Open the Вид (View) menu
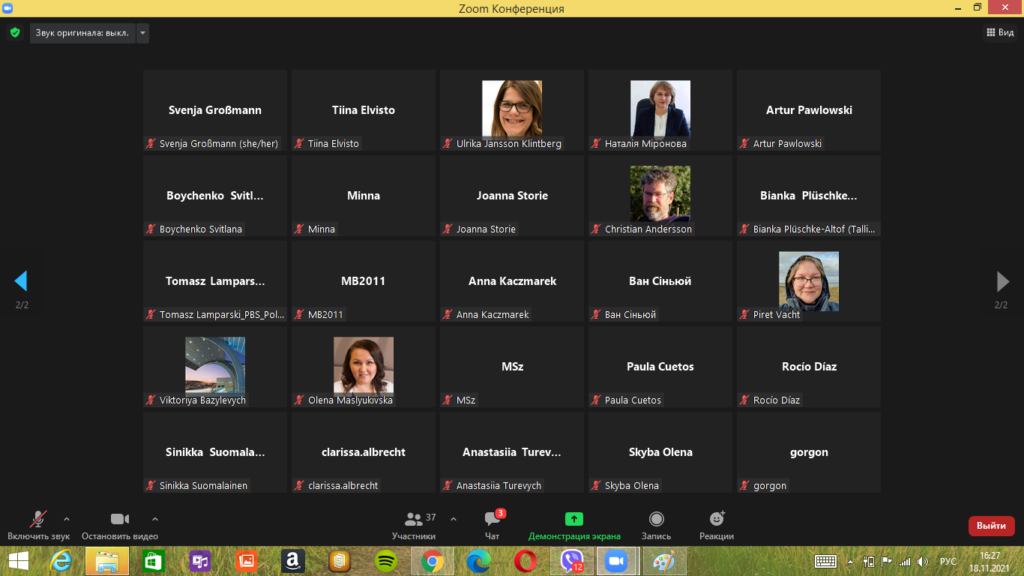The width and height of the screenshot is (1024, 576). click(1000, 33)
